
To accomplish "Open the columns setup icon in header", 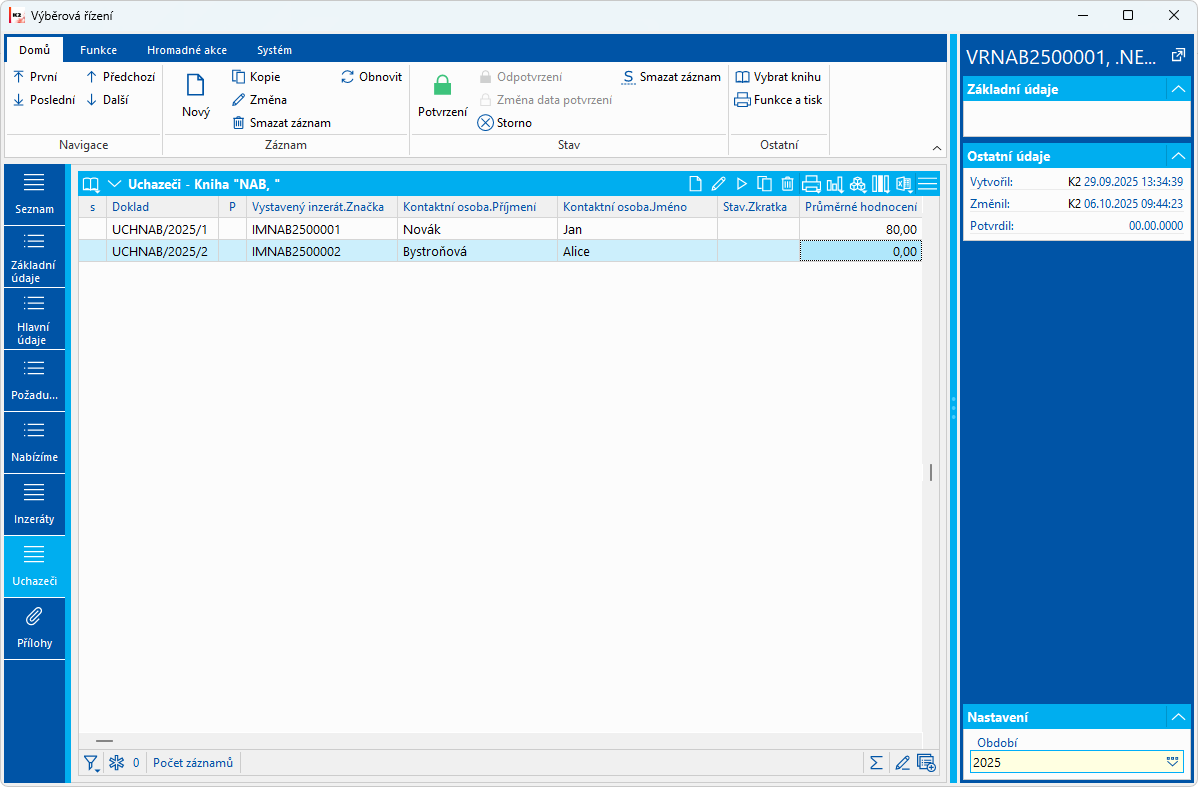I will [880, 183].
